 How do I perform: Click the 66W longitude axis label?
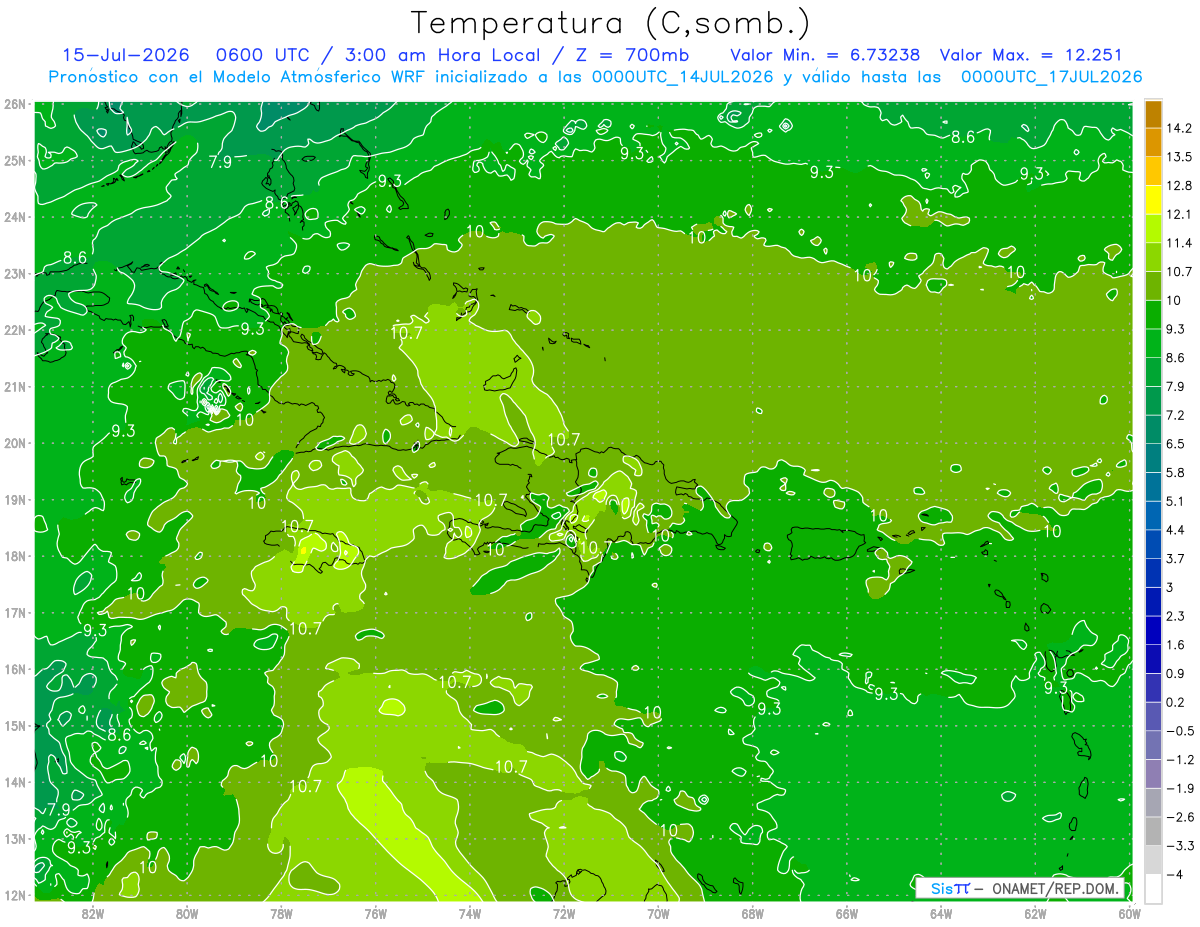tap(847, 914)
